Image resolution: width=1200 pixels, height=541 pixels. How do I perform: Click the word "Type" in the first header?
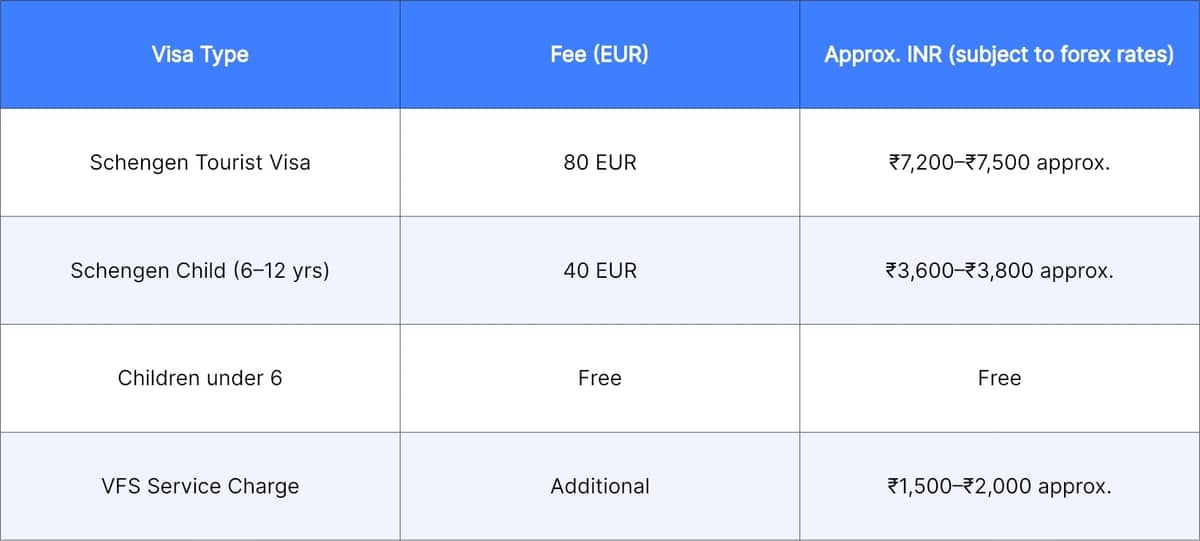pyautogui.click(x=224, y=54)
